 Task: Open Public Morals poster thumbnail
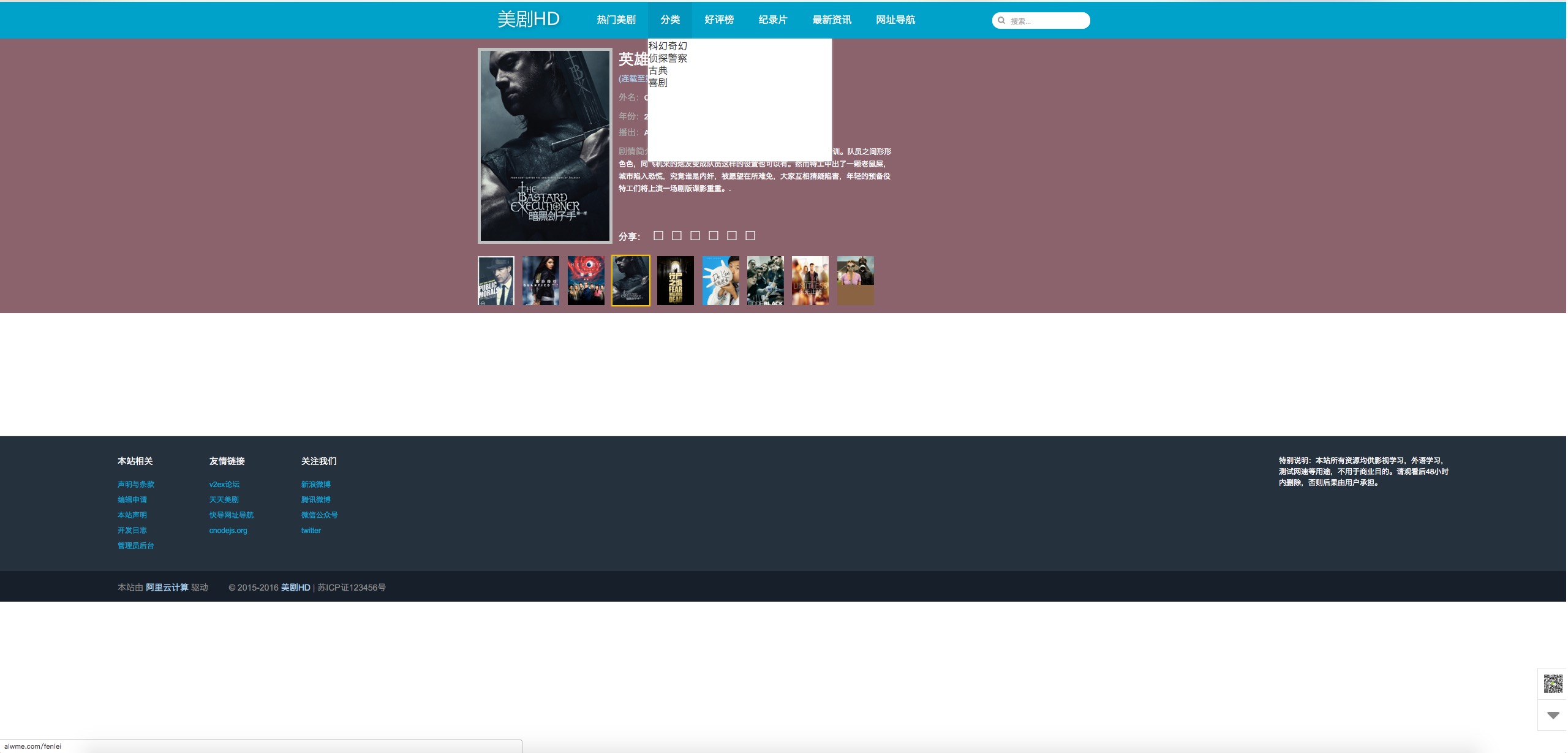click(x=496, y=281)
